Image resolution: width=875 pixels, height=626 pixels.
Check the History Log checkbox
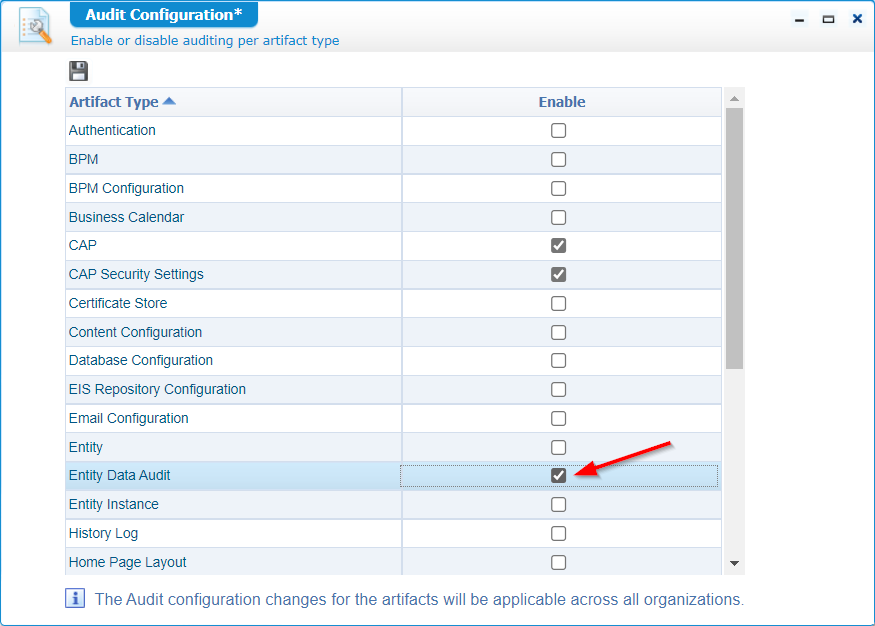(559, 534)
